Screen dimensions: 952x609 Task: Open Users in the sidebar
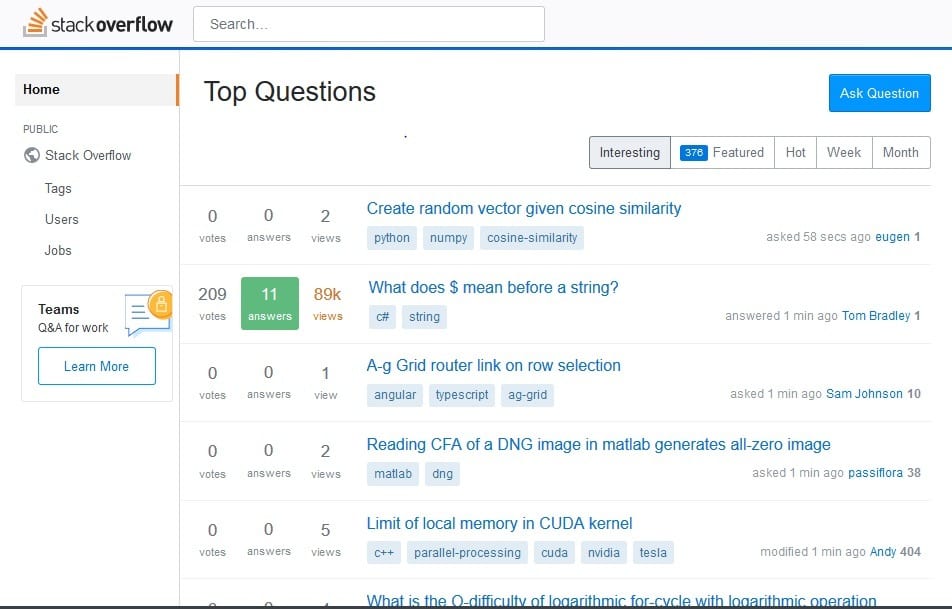[61, 219]
